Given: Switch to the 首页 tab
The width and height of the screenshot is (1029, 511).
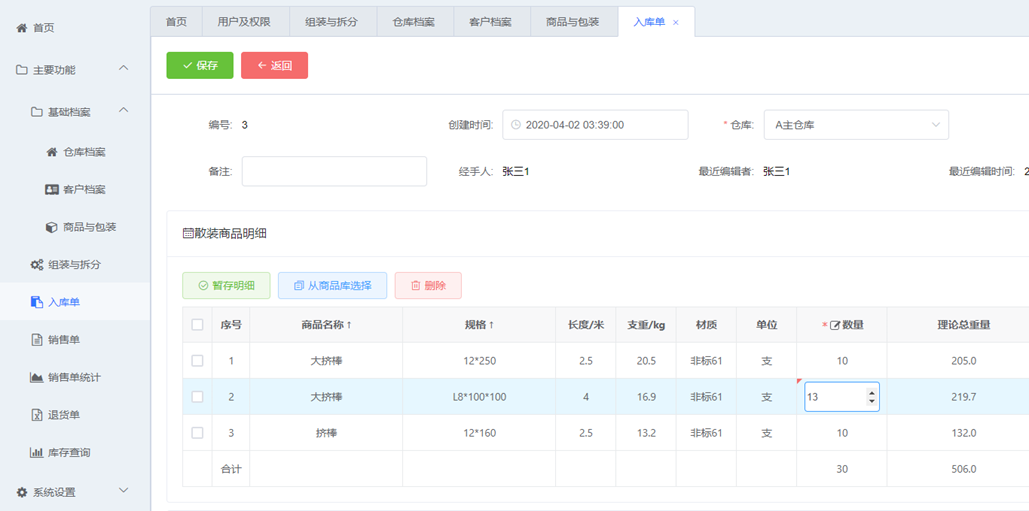Looking at the screenshot, I should pyautogui.click(x=177, y=22).
